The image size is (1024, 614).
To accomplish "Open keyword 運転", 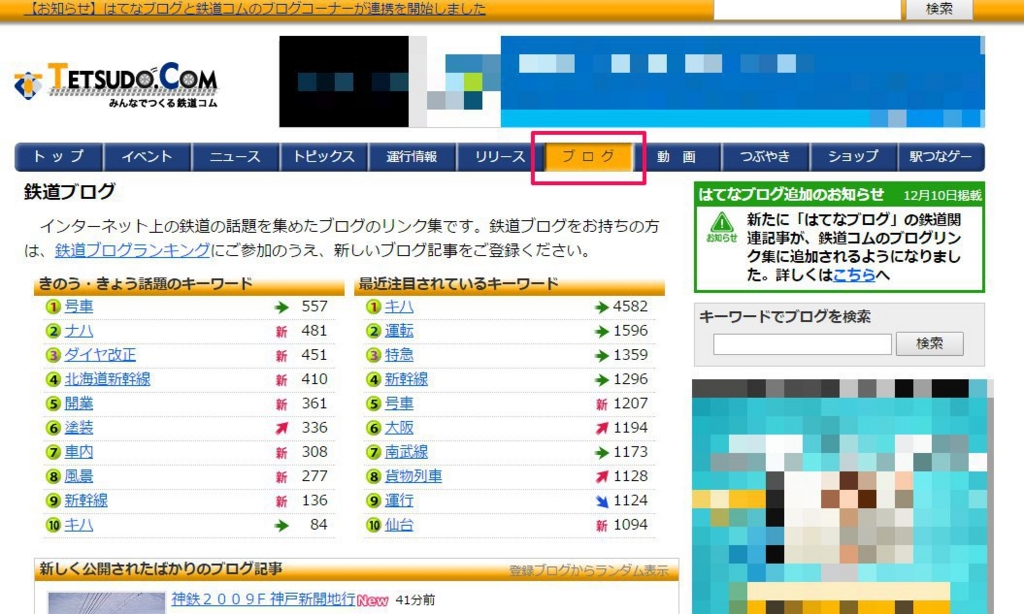I will click(398, 331).
